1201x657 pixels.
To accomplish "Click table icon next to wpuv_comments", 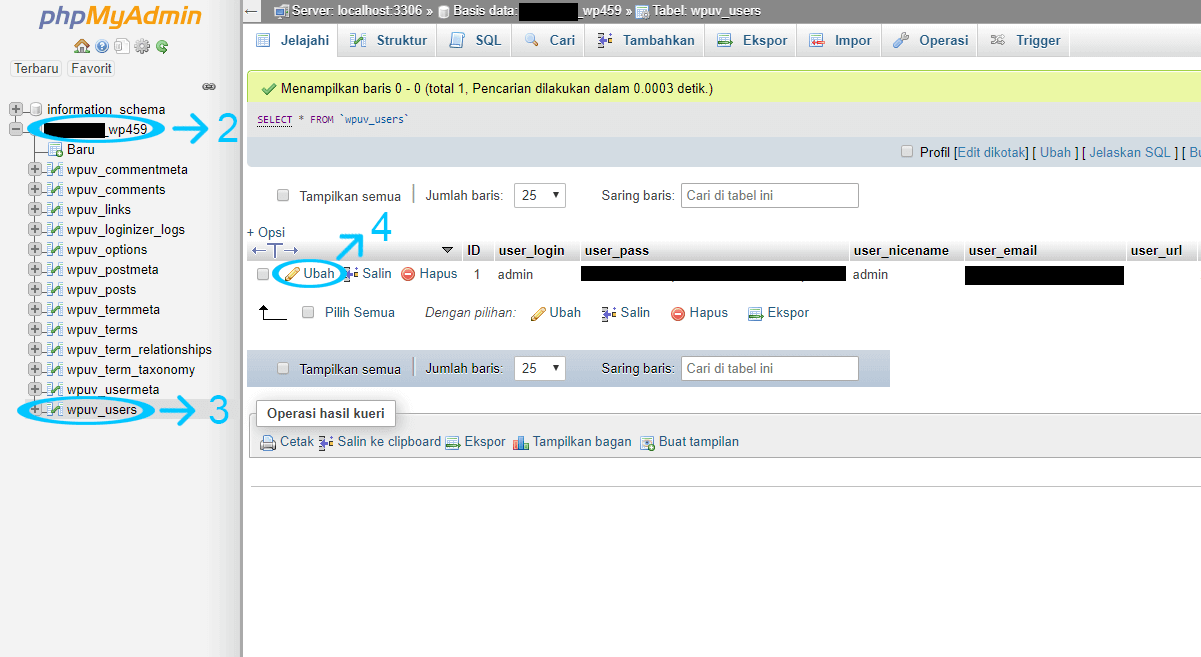I will coord(55,189).
